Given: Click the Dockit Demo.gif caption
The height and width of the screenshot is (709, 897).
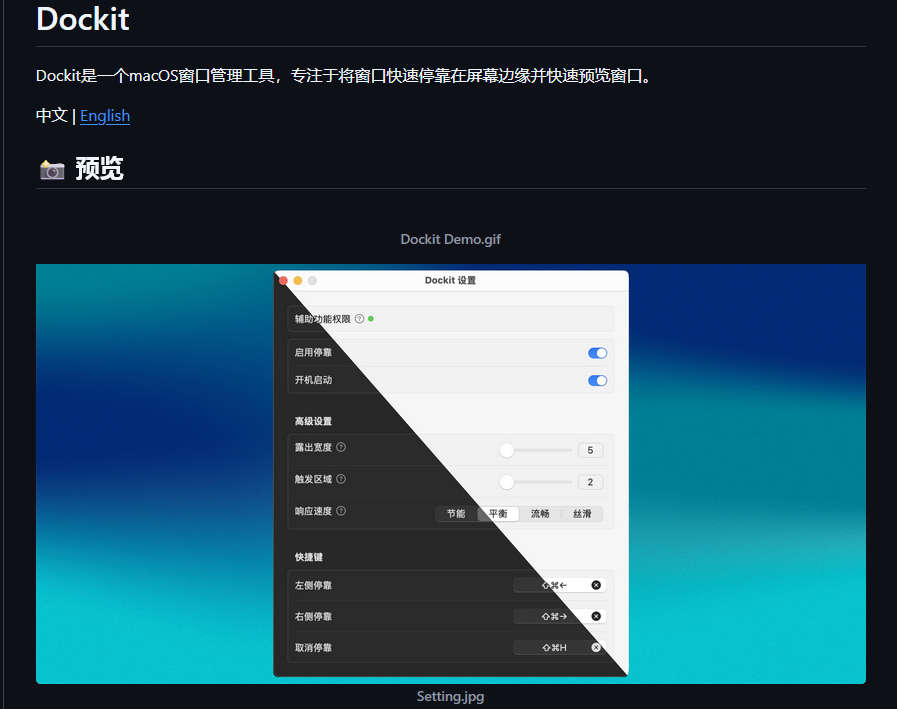Looking at the screenshot, I should click(450, 239).
